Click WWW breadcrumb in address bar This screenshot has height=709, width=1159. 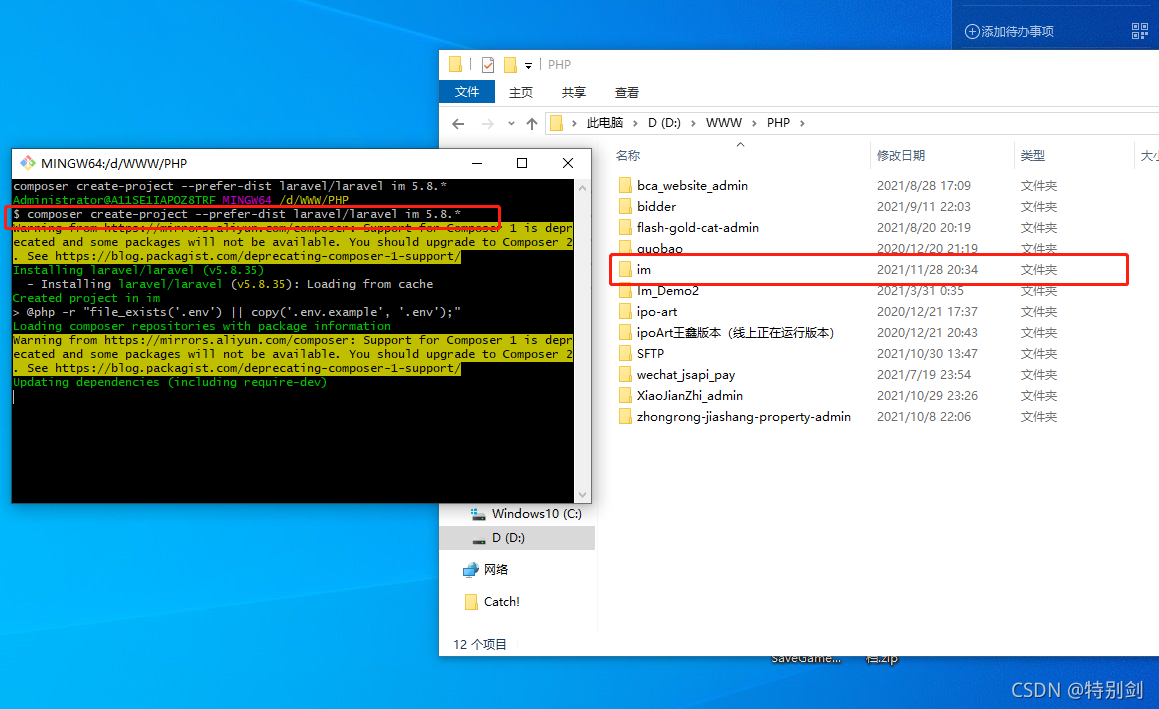coord(724,123)
